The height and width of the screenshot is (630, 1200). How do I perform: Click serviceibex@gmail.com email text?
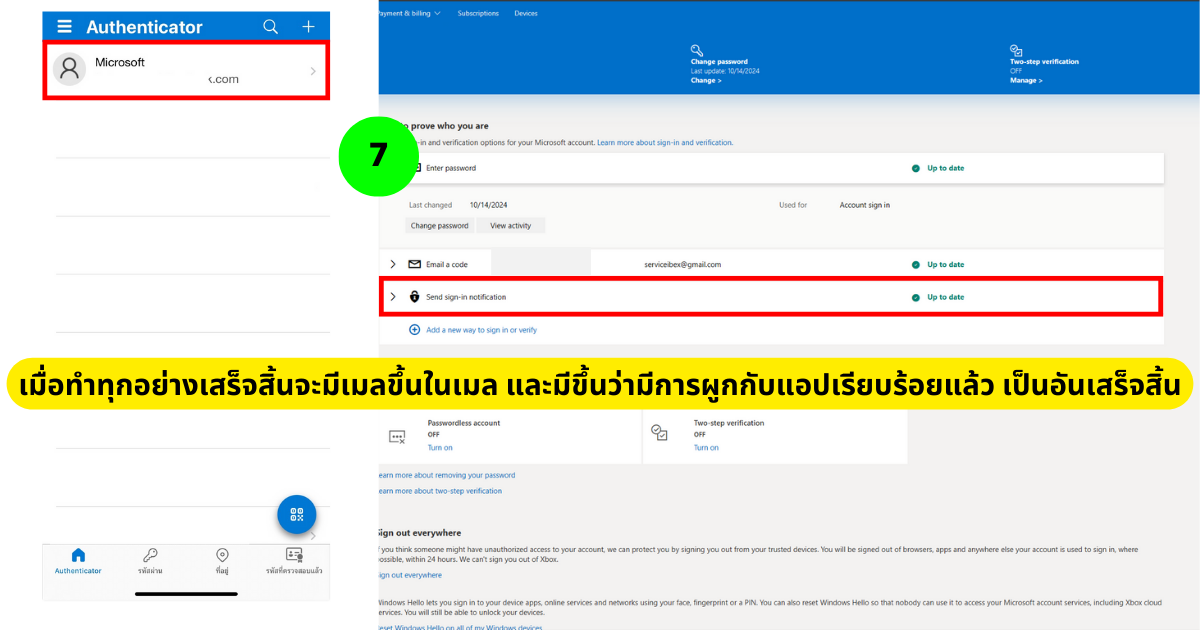point(683,264)
